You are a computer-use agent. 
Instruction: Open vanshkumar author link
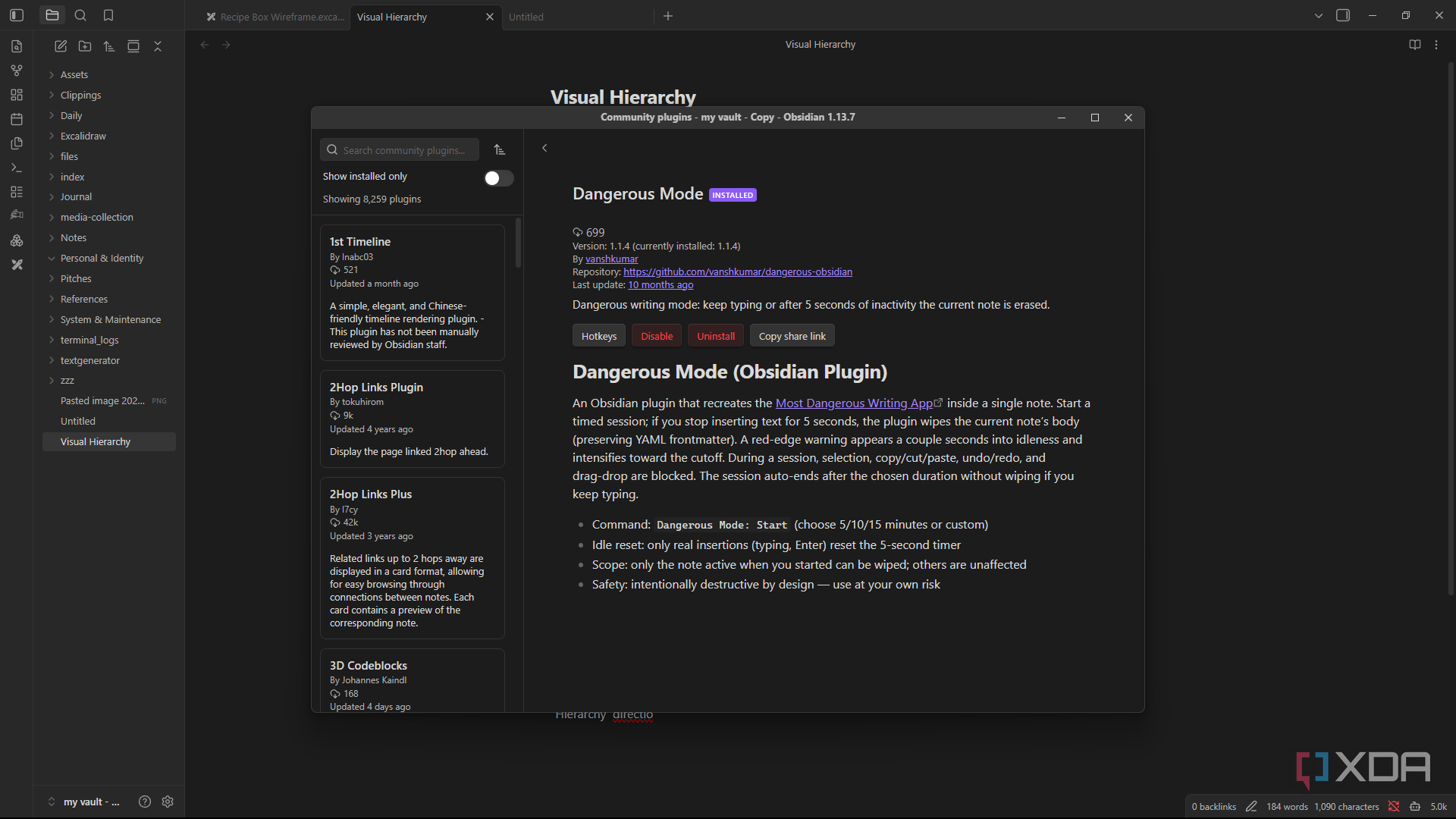[x=612, y=259]
